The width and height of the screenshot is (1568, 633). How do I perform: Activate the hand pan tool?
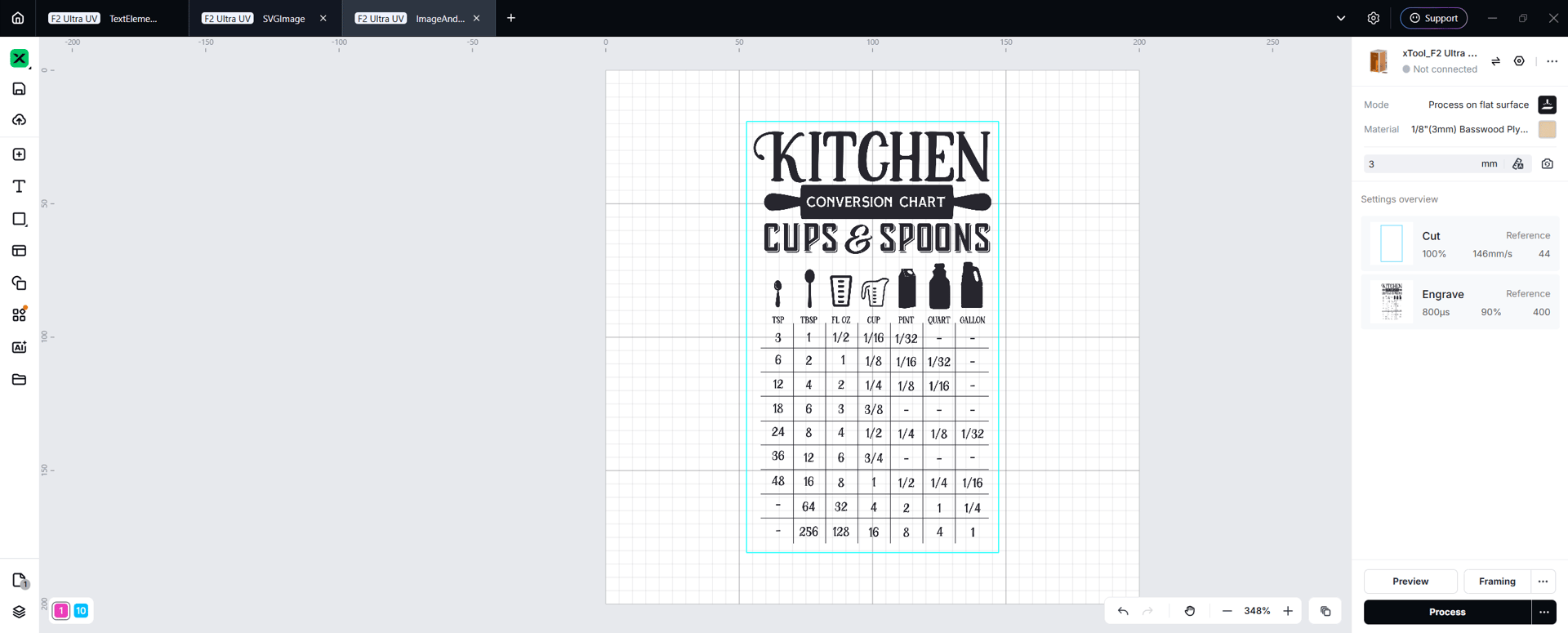pos(1190,611)
